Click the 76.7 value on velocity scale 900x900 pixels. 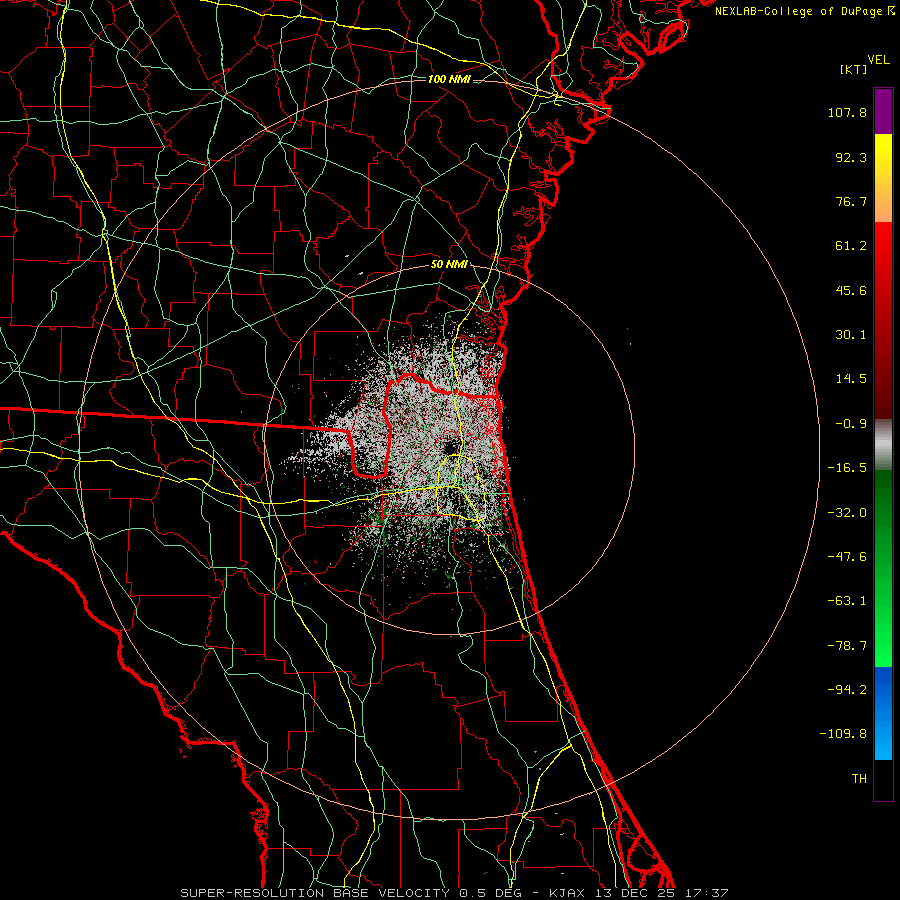point(851,201)
